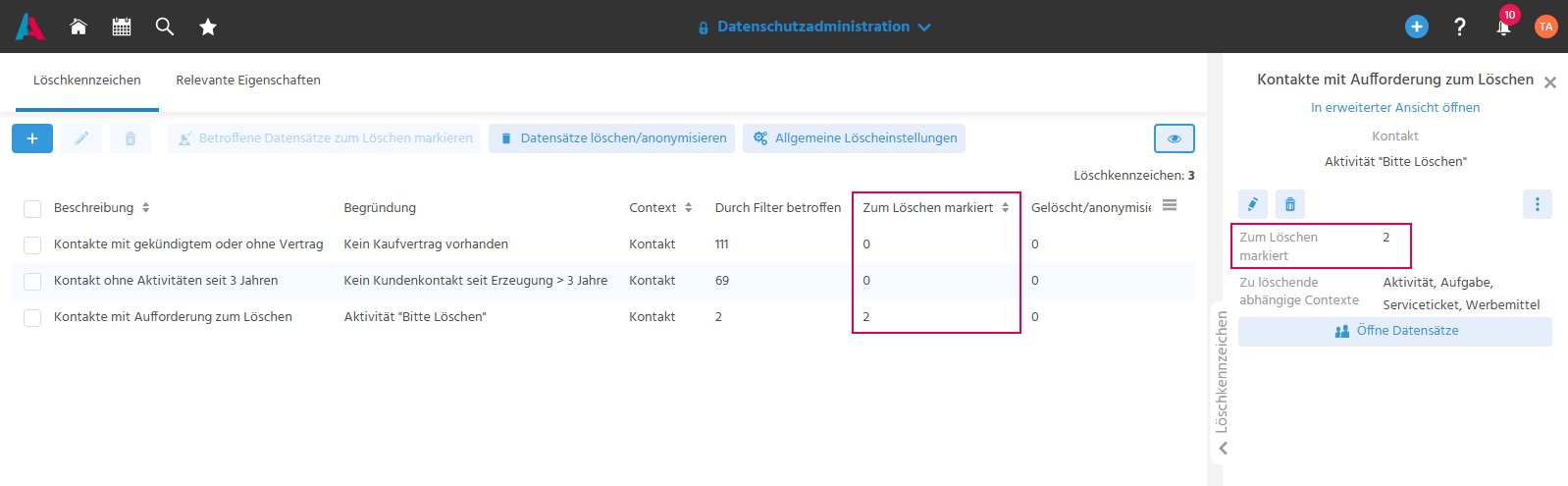The height and width of the screenshot is (486, 1568).
Task: Click the value 111 in Durch Filter betroffen
Action: click(721, 244)
